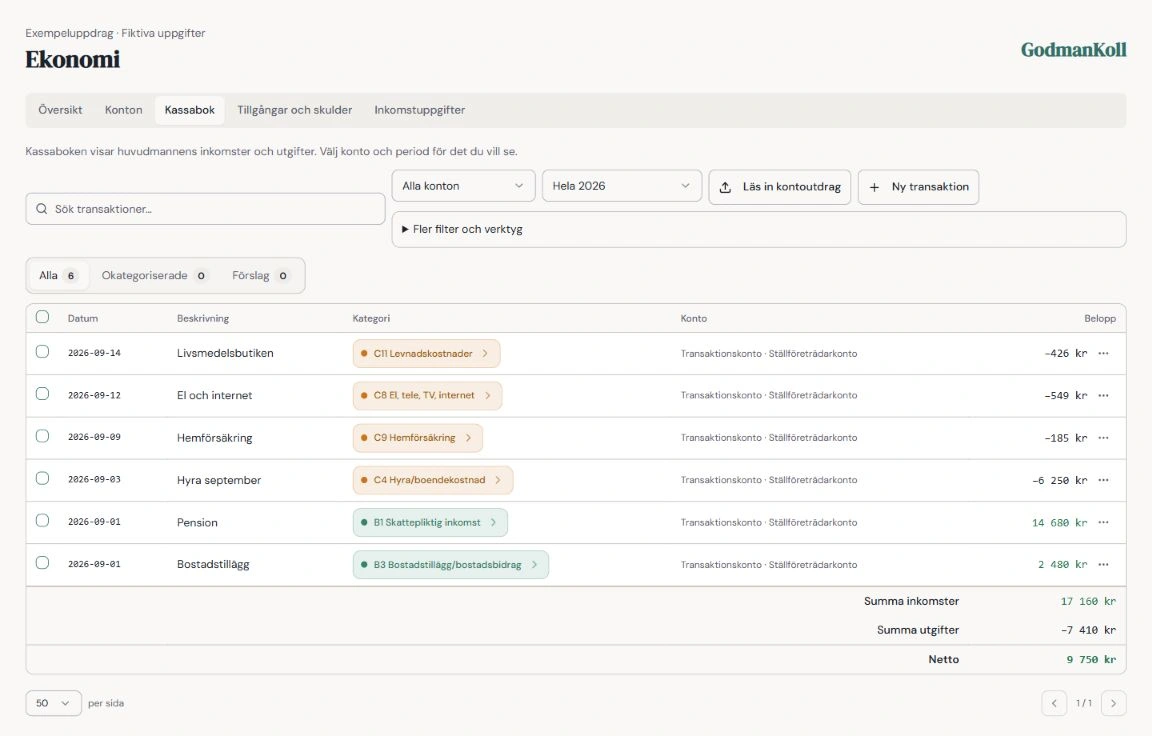
Task: Open the Inkomstuppgifter tab
Action: [x=420, y=110]
